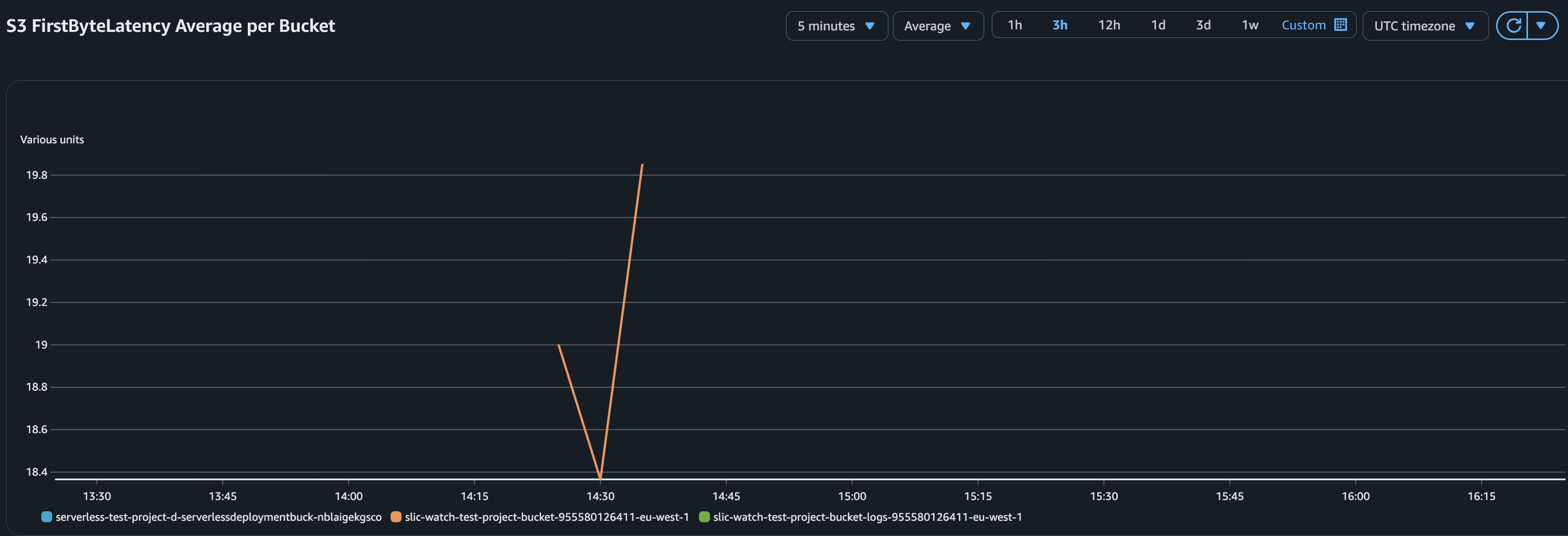This screenshot has width=1568, height=536.
Task: Click the dropdown arrow on the 5 minutes selector
Action: tap(869, 26)
